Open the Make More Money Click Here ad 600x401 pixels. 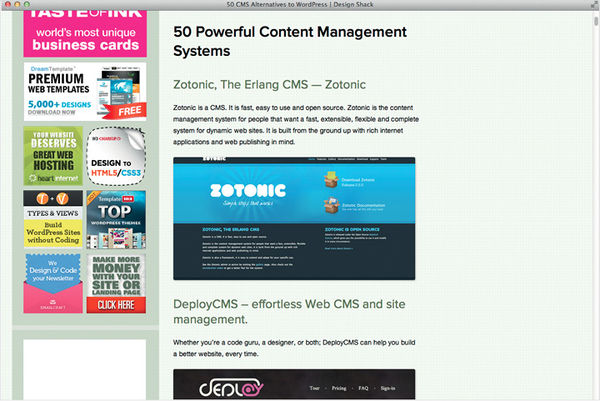(116, 283)
